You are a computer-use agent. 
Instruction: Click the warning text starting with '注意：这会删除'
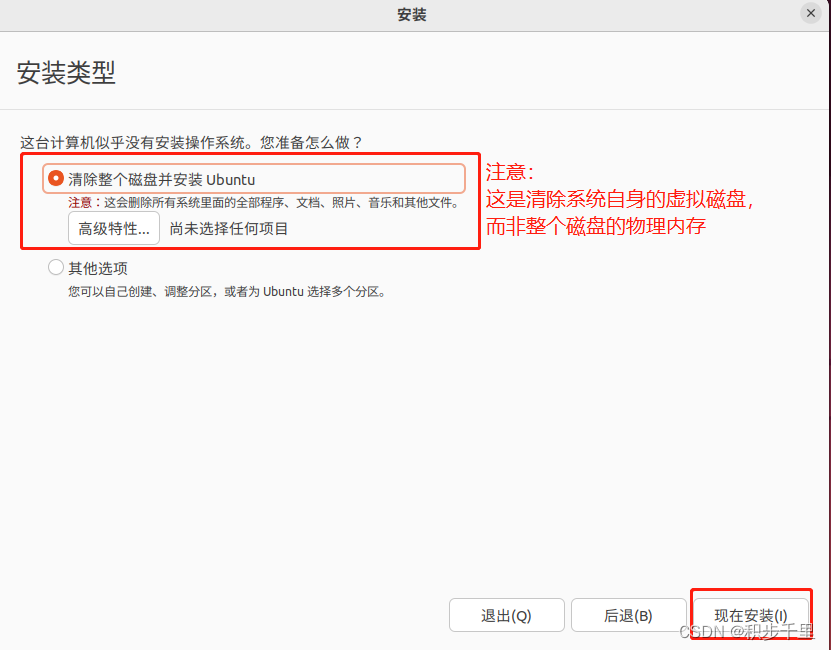(x=264, y=203)
